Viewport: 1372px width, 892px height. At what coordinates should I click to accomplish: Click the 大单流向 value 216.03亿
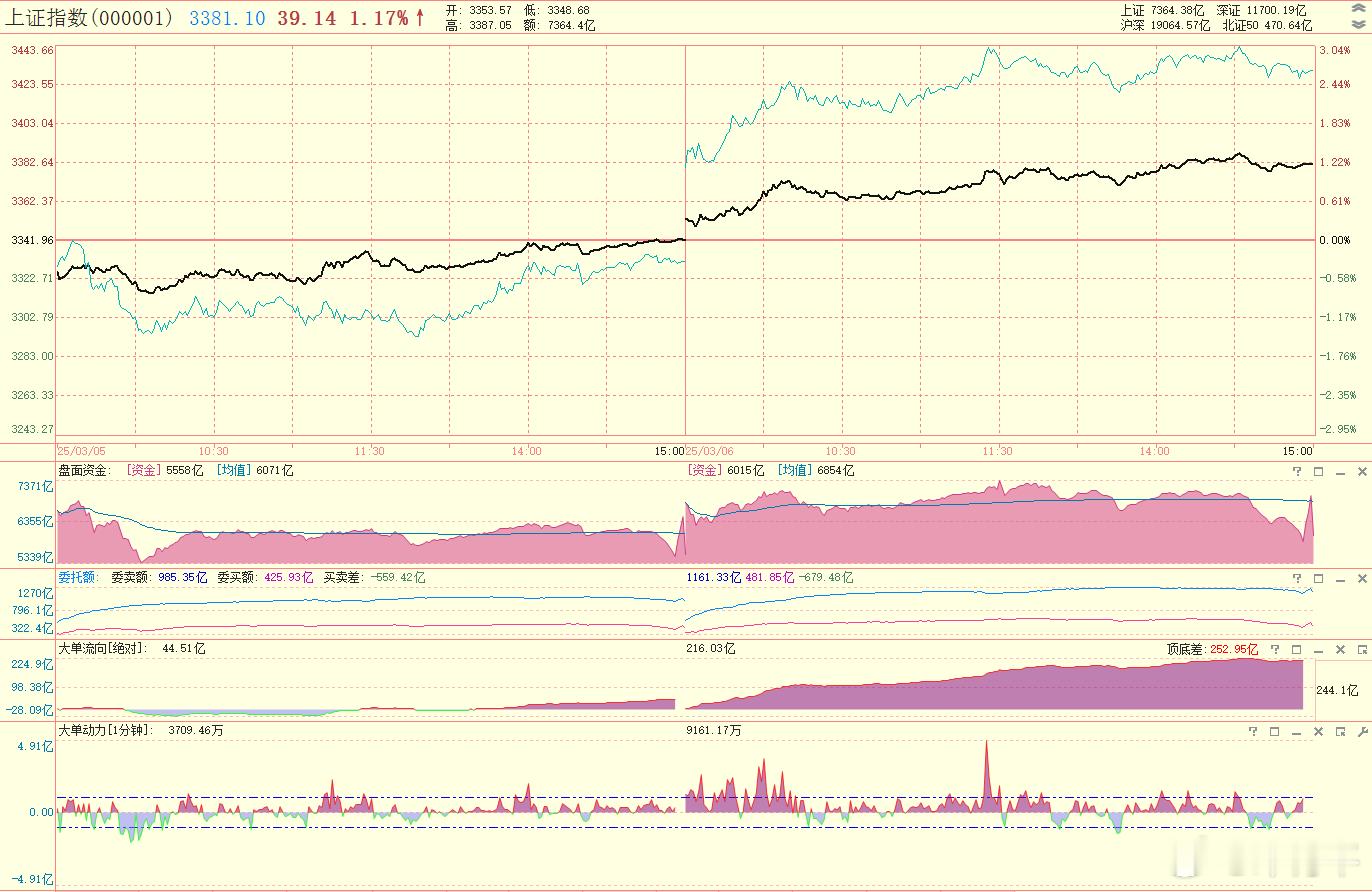[711, 648]
